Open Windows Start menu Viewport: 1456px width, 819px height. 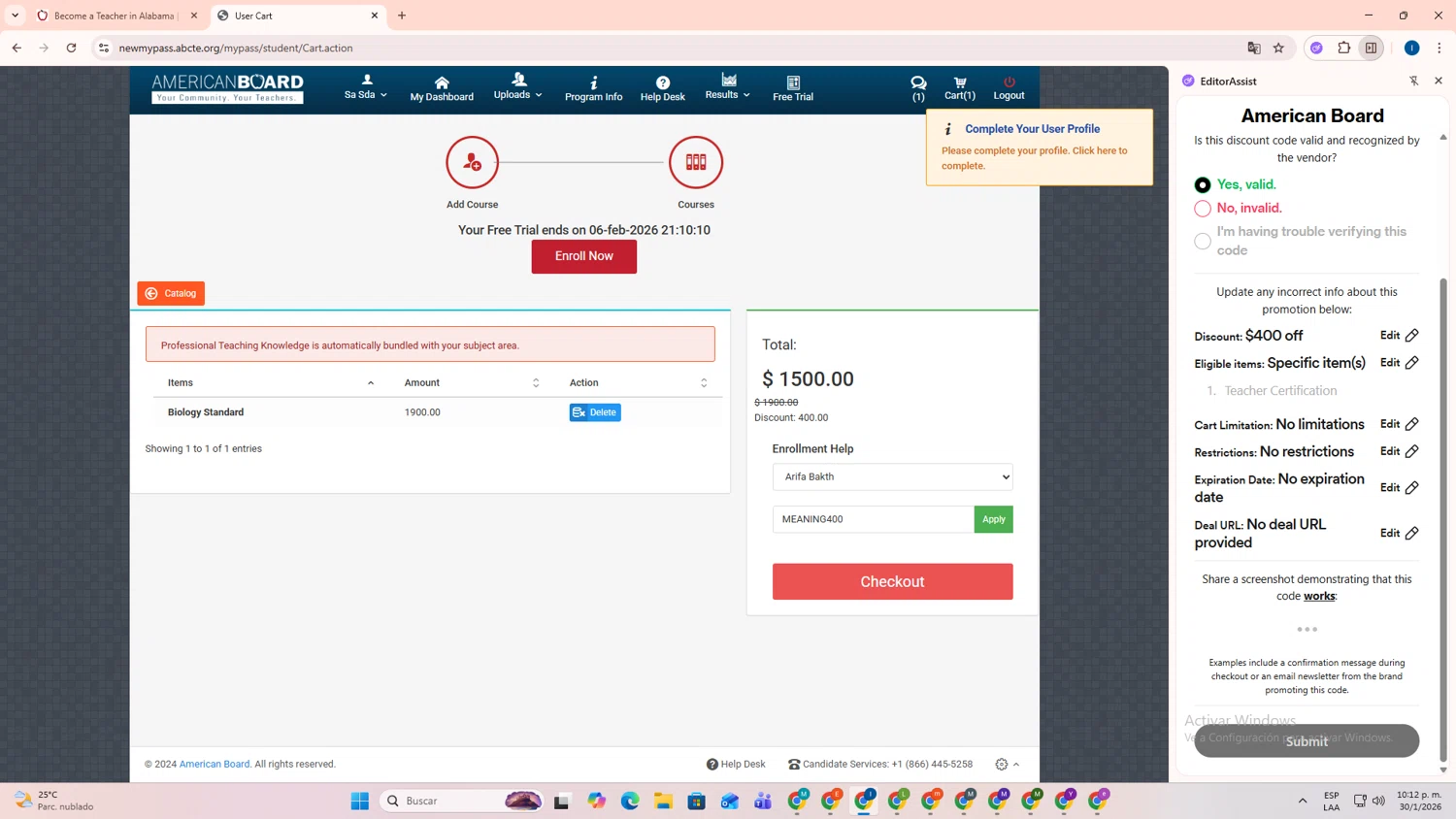click(x=360, y=801)
